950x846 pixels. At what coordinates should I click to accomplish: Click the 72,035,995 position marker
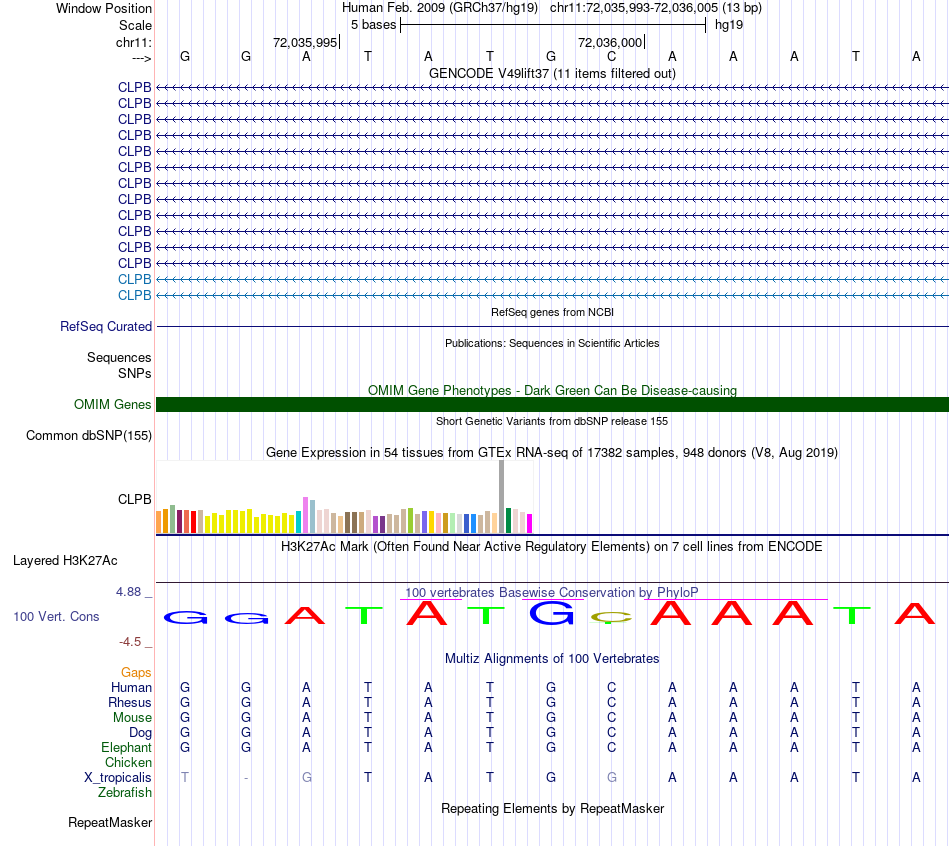[305, 42]
